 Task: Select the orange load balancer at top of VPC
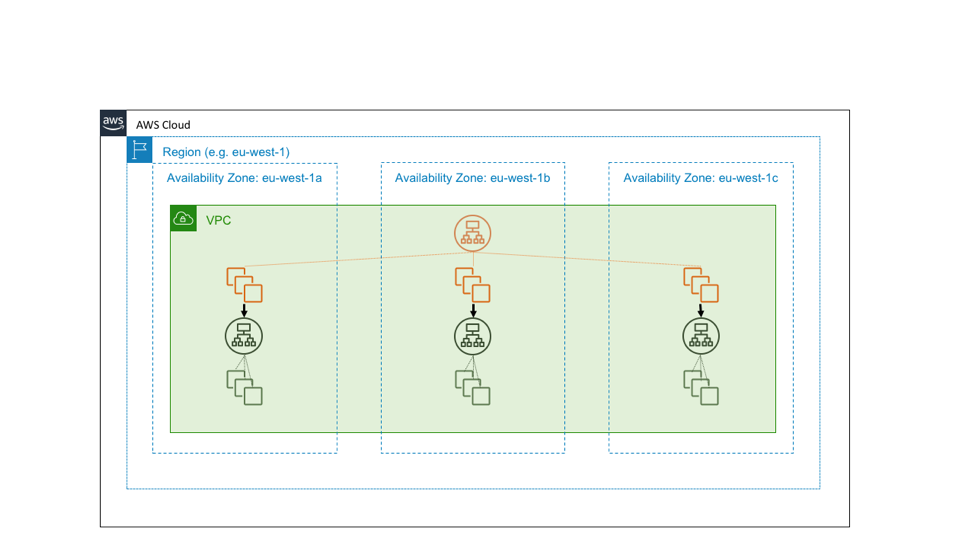472,233
